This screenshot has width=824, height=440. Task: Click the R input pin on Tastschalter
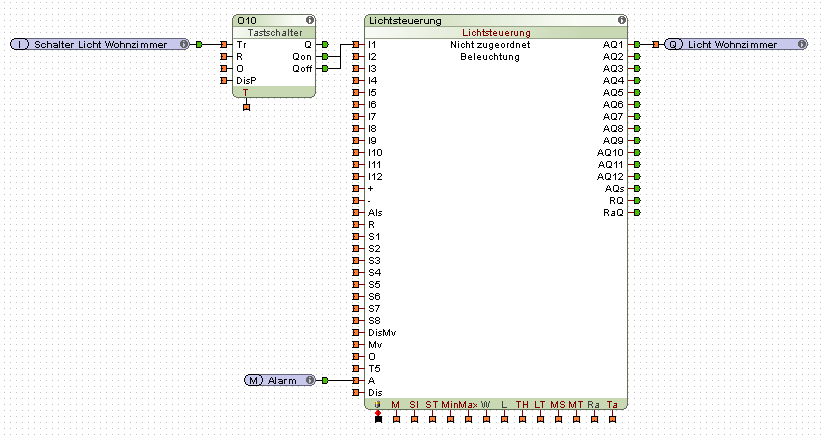click(224, 57)
